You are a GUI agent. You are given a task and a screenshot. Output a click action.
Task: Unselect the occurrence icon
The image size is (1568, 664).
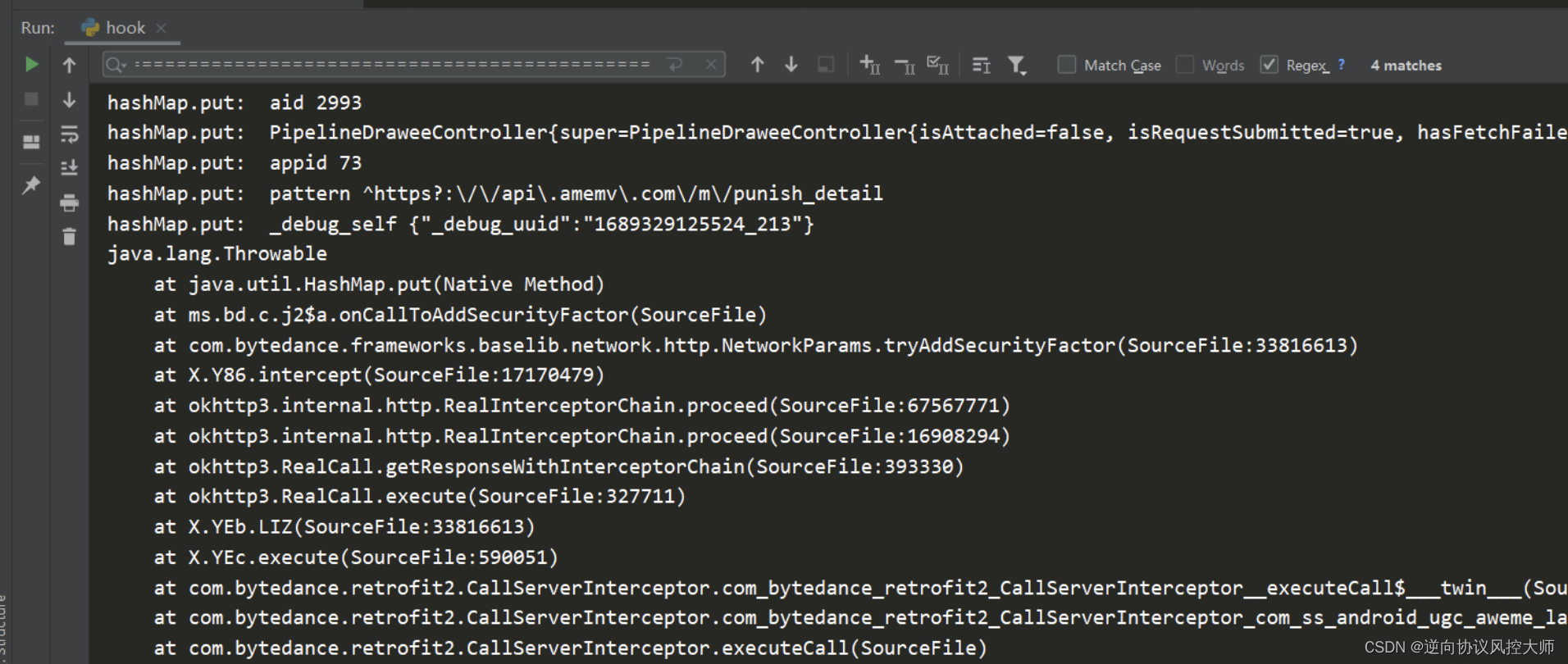pos(905,65)
